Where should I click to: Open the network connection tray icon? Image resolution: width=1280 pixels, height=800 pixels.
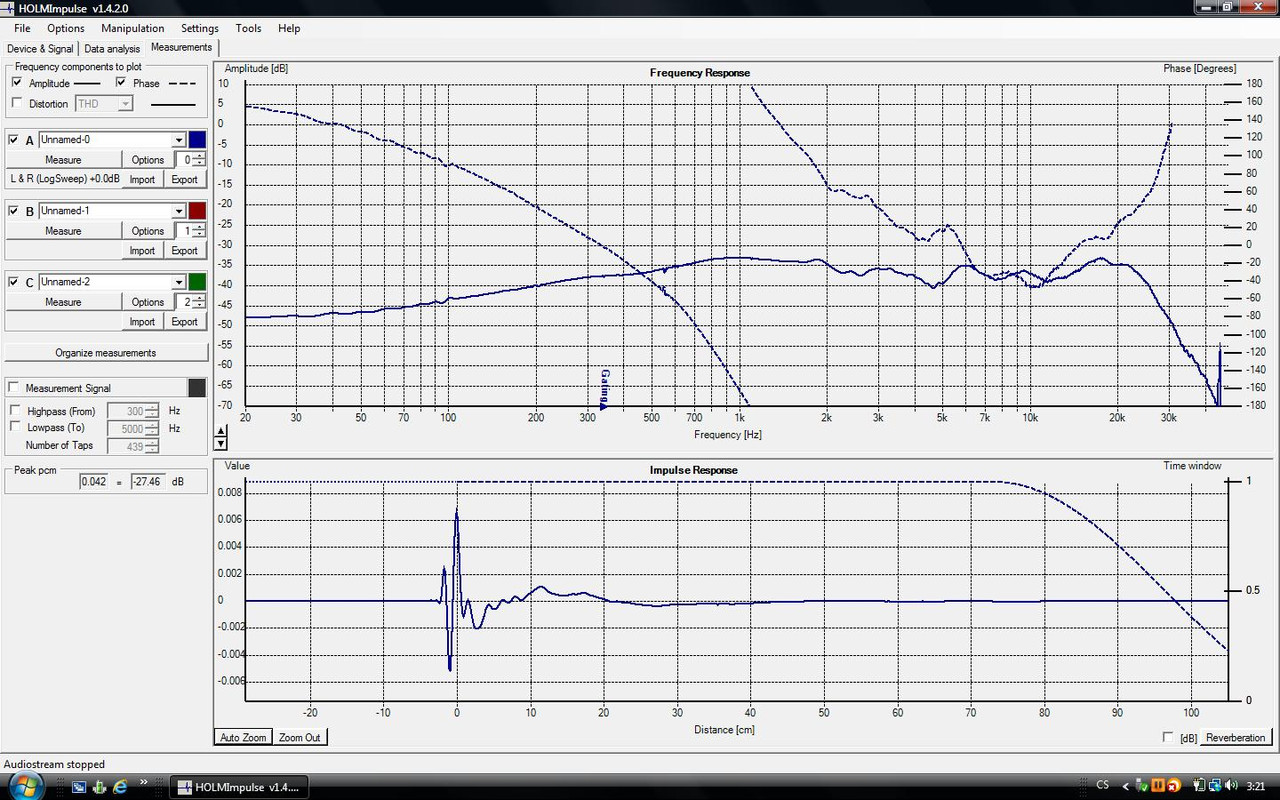[x=1215, y=786]
